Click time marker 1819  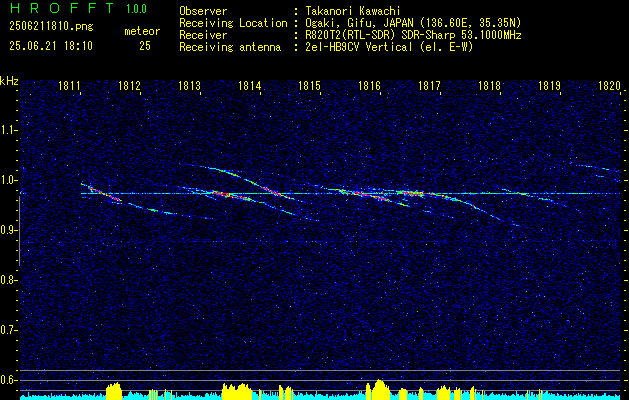[550, 86]
